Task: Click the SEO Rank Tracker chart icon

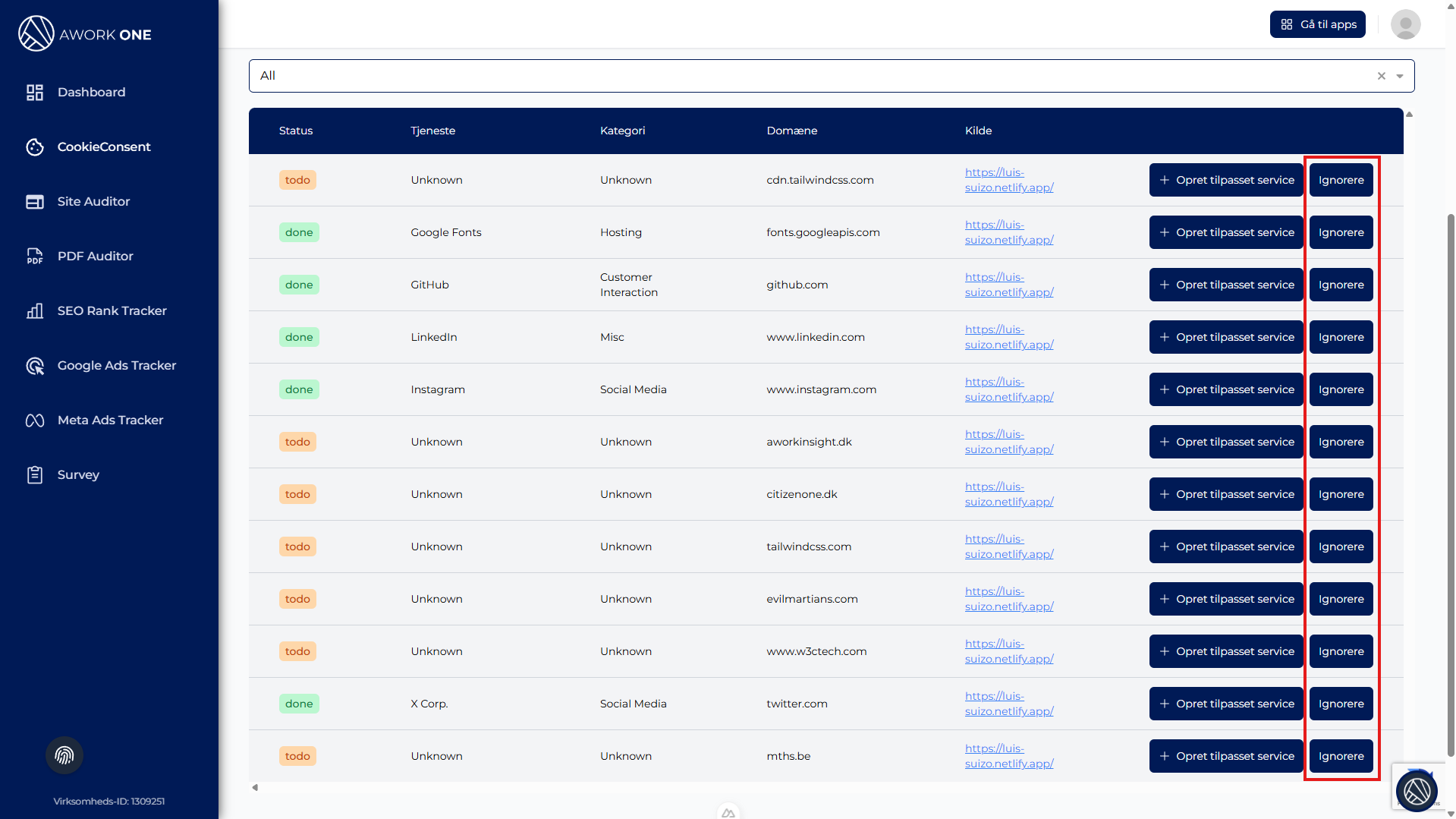Action: pos(35,311)
